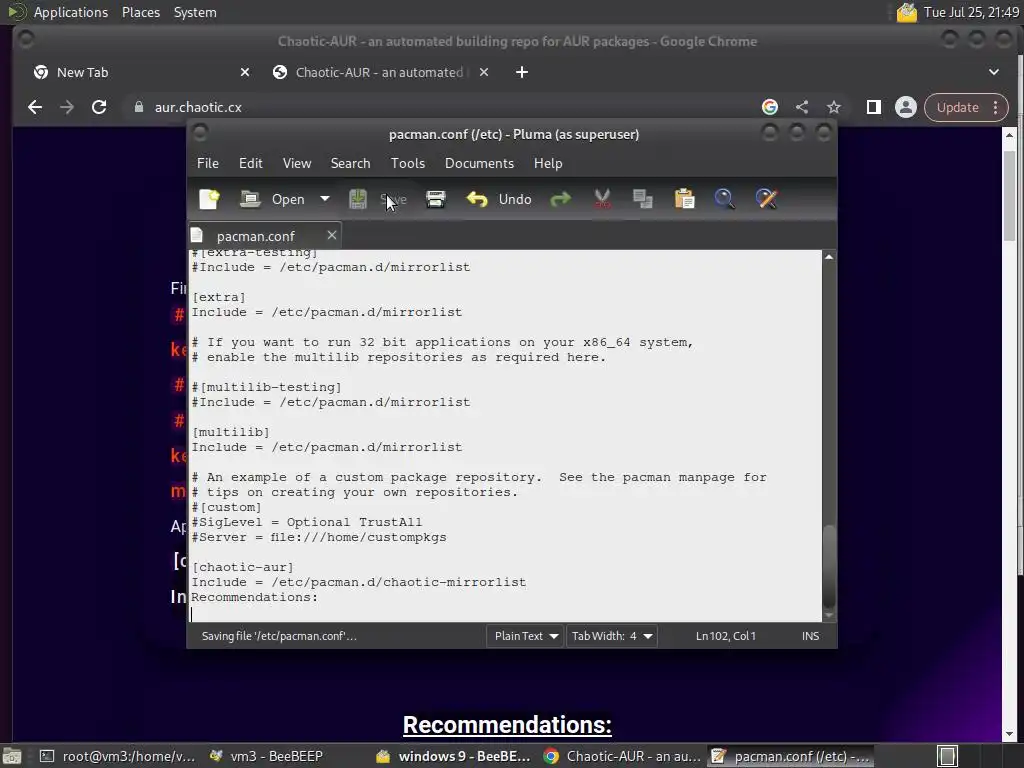The width and height of the screenshot is (1024, 768).
Task: Open Chrome profile avatar
Action: (906, 107)
